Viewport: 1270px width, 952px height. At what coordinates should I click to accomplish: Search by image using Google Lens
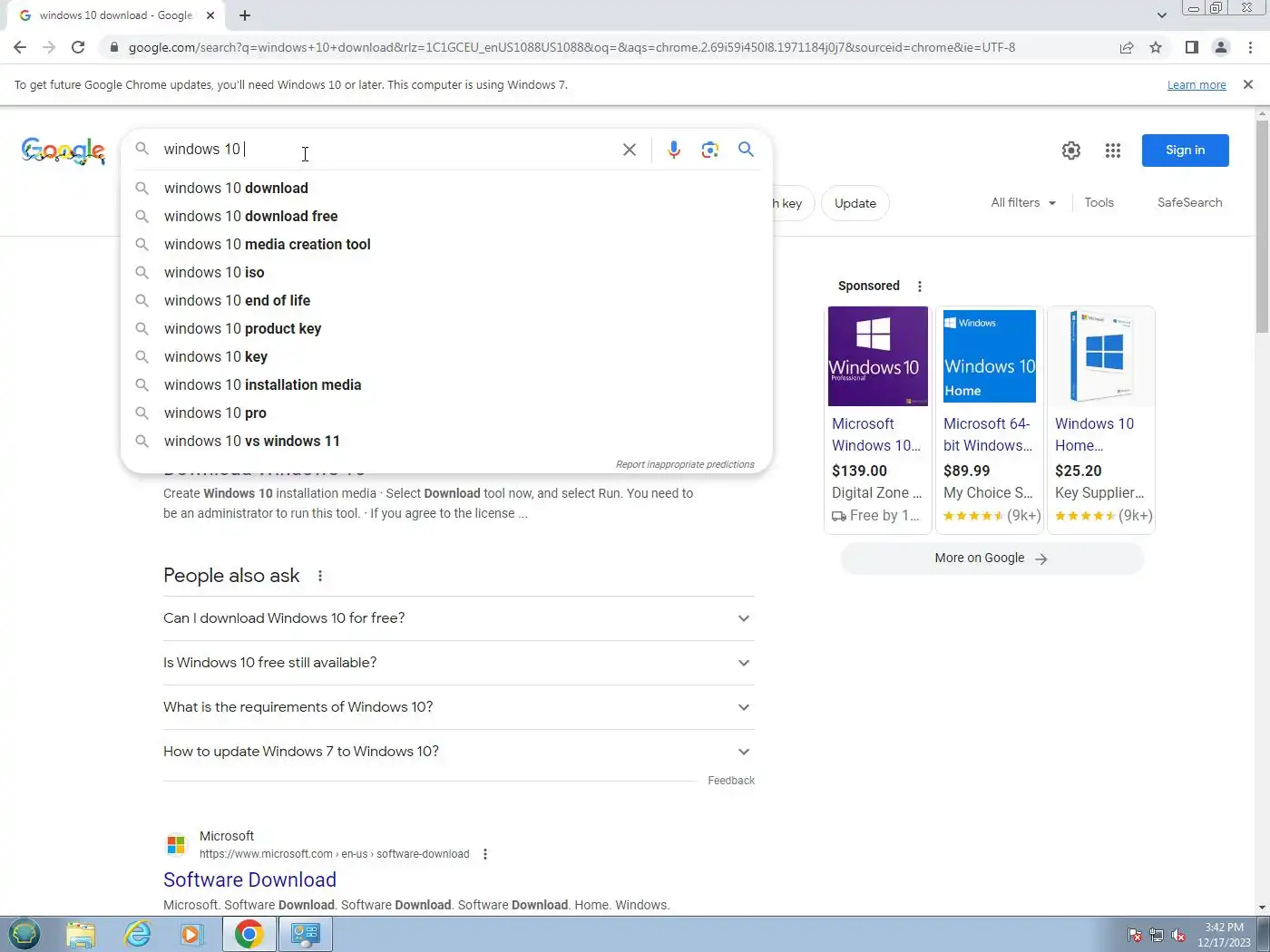click(710, 150)
